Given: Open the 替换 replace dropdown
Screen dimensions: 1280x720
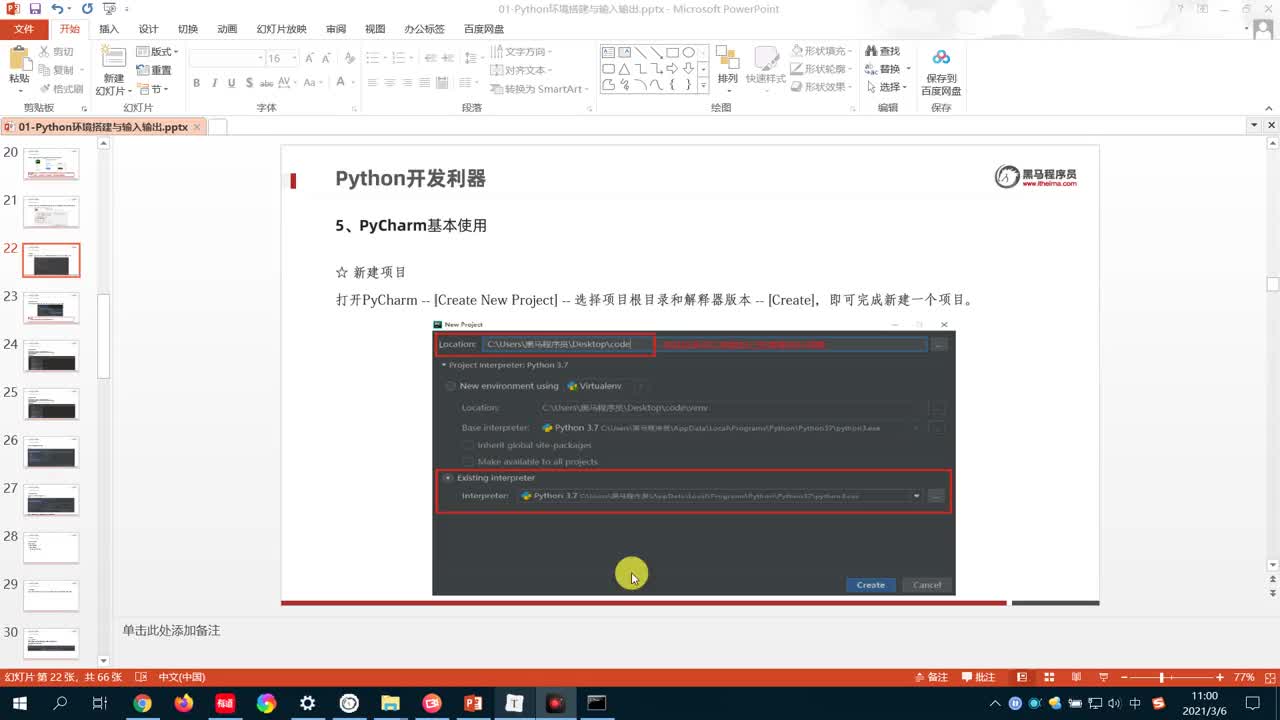Looking at the screenshot, I should pos(888,69).
